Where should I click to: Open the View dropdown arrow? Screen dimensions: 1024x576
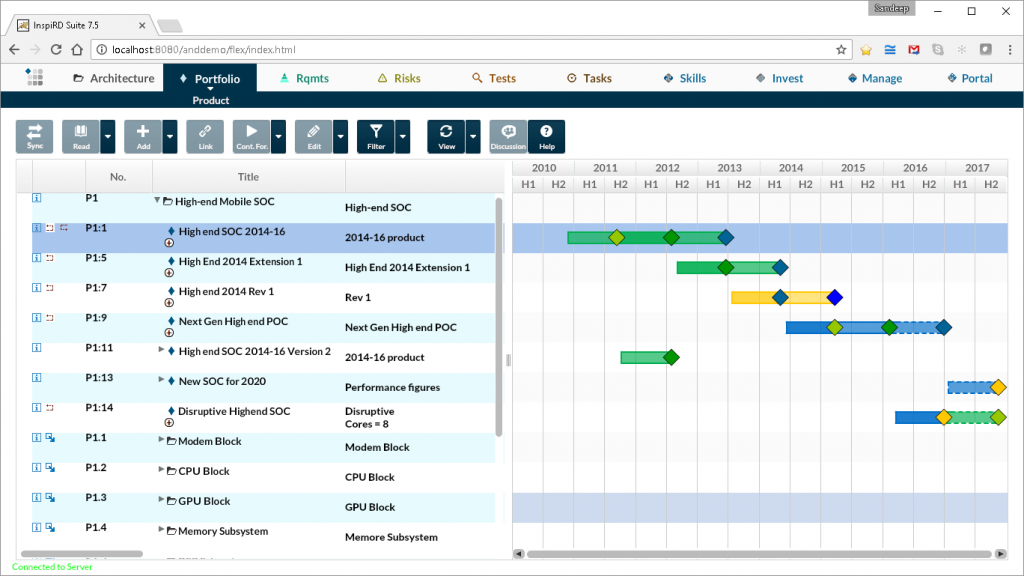[x=473, y=136]
